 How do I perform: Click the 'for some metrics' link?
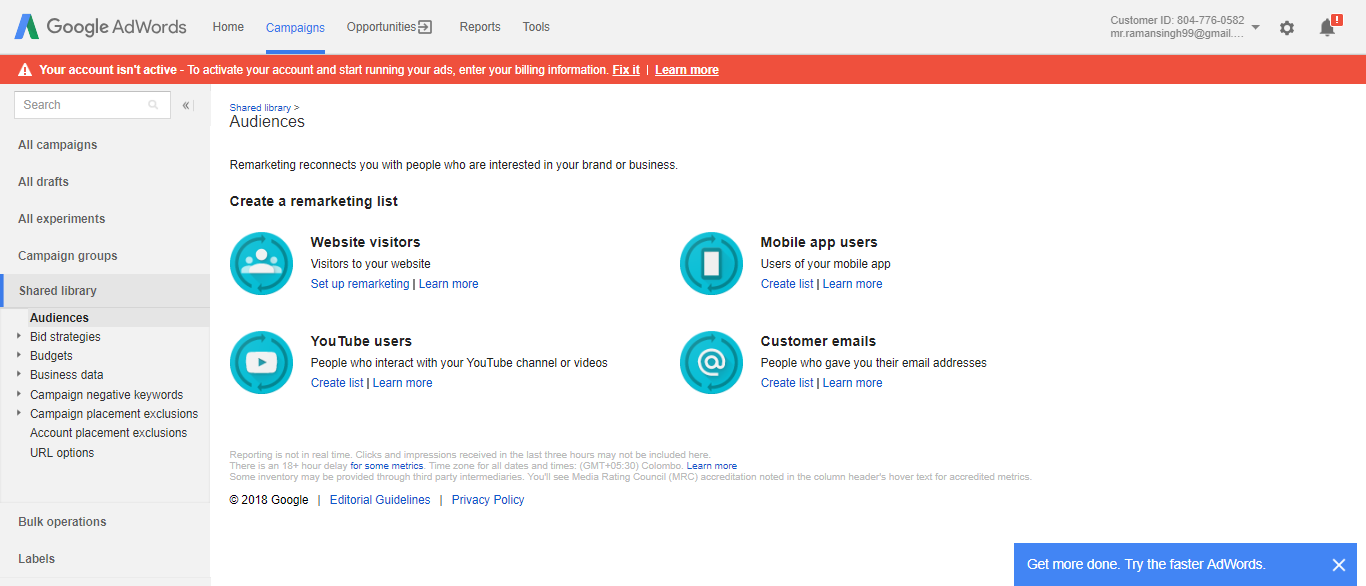(387, 466)
